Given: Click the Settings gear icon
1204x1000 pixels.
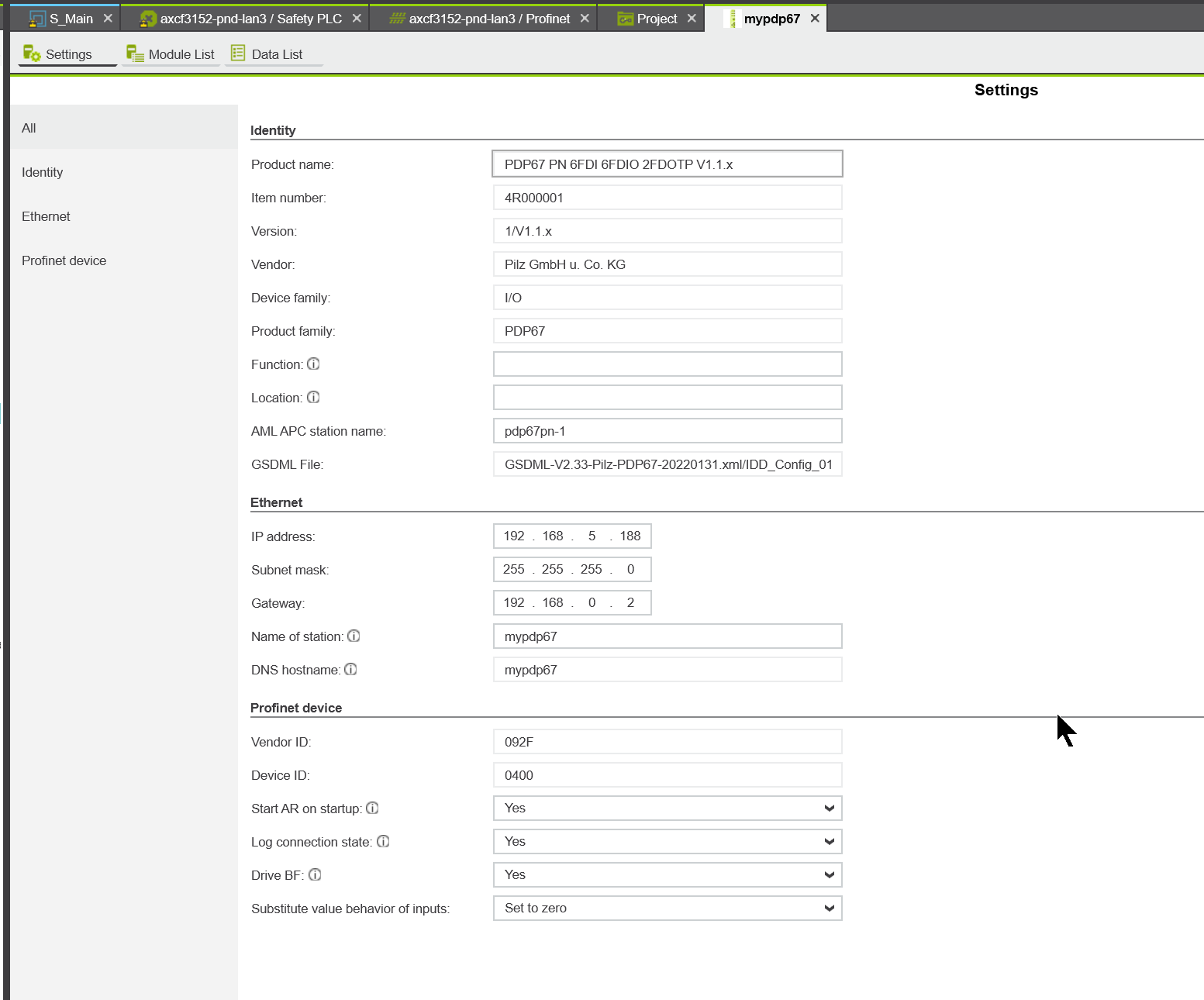Looking at the screenshot, I should pyautogui.click(x=32, y=53).
